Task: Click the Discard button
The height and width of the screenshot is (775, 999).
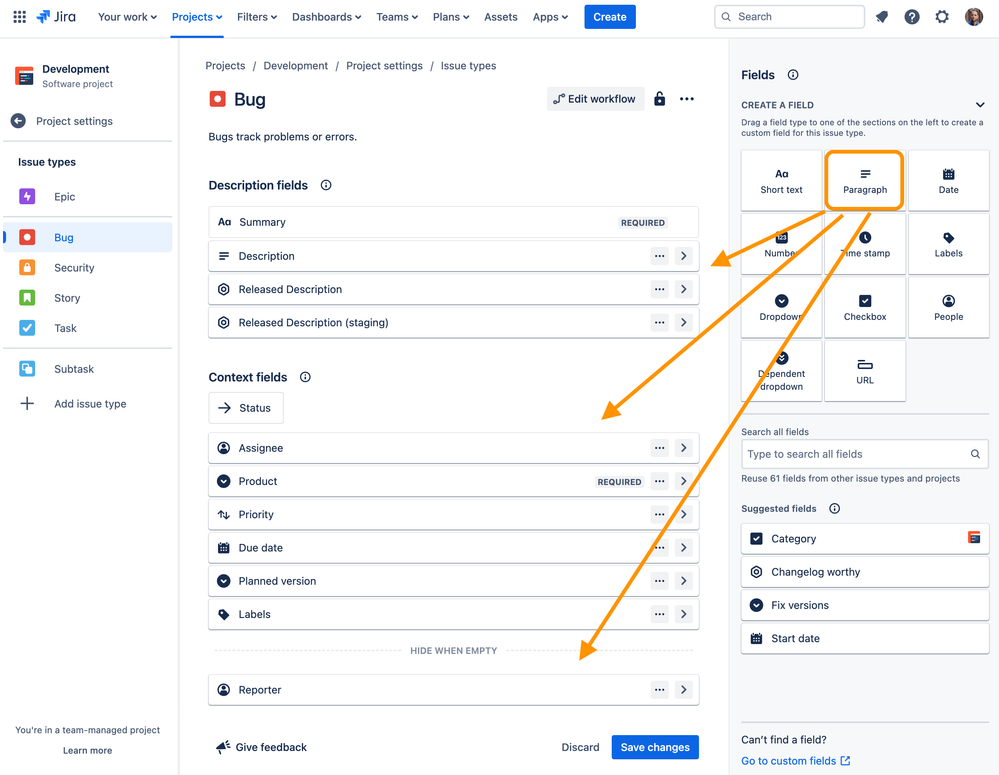Action: [x=580, y=747]
